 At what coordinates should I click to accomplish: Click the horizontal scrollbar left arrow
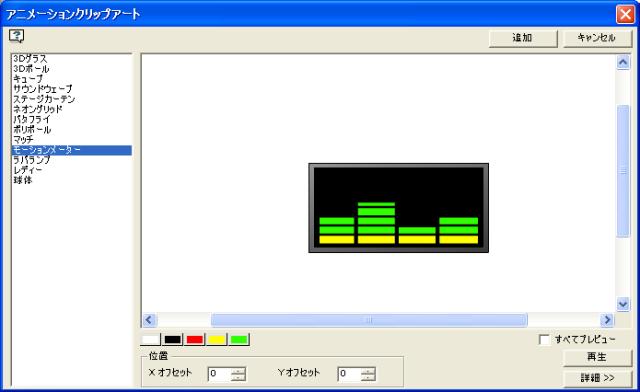pyautogui.click(x=149, y=320)
